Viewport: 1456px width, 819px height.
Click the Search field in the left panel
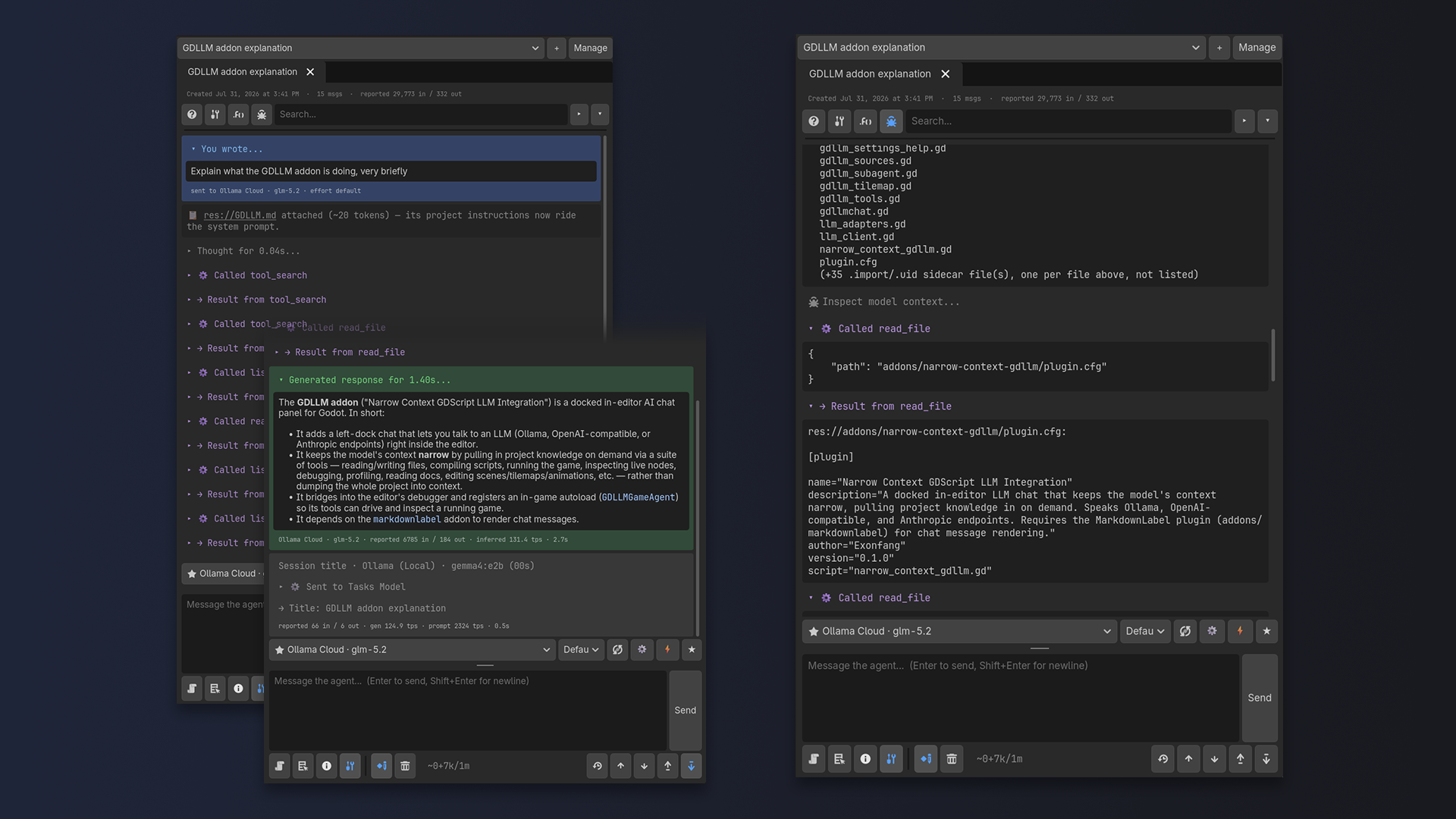(x=422, y=115)
